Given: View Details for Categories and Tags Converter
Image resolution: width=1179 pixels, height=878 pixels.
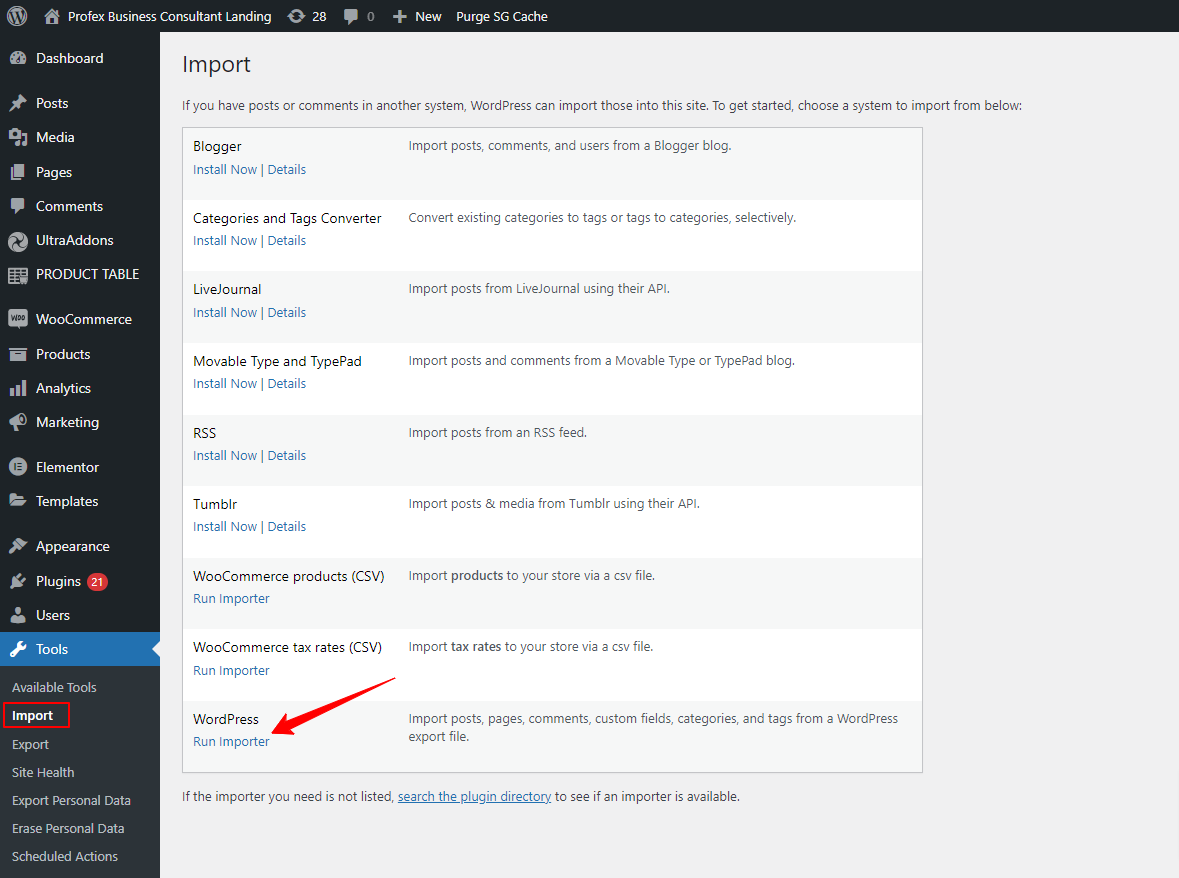Looking at the screenshot, I should [286, 241].
